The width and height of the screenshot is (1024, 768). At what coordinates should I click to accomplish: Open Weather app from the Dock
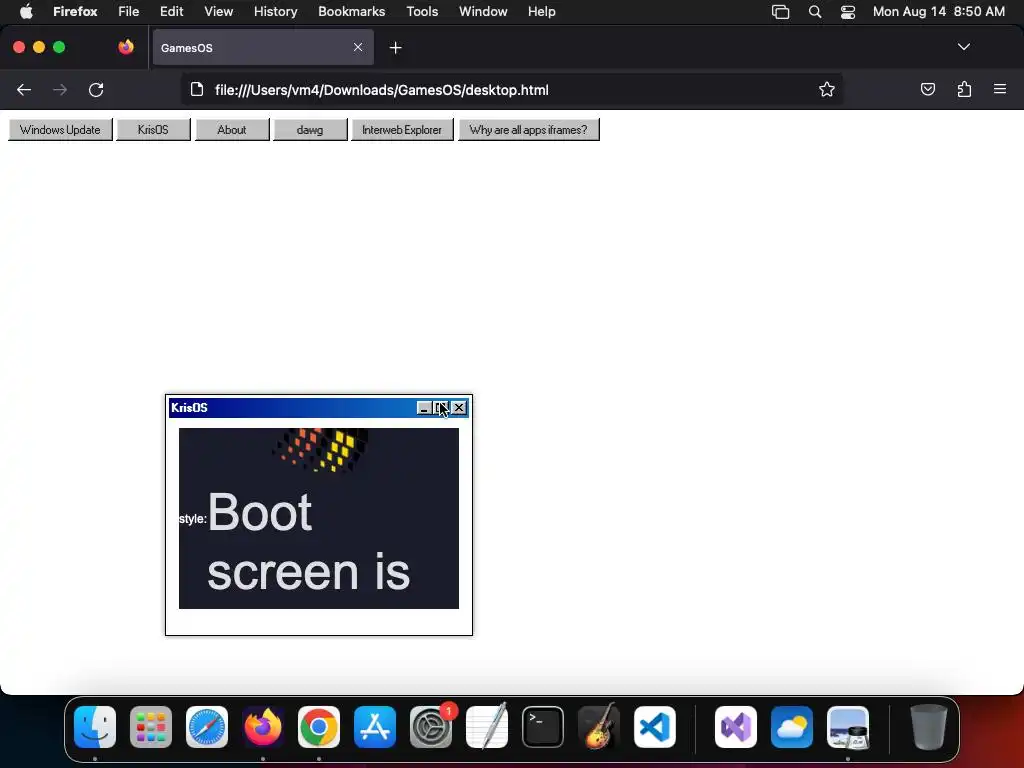pos(792,727)
